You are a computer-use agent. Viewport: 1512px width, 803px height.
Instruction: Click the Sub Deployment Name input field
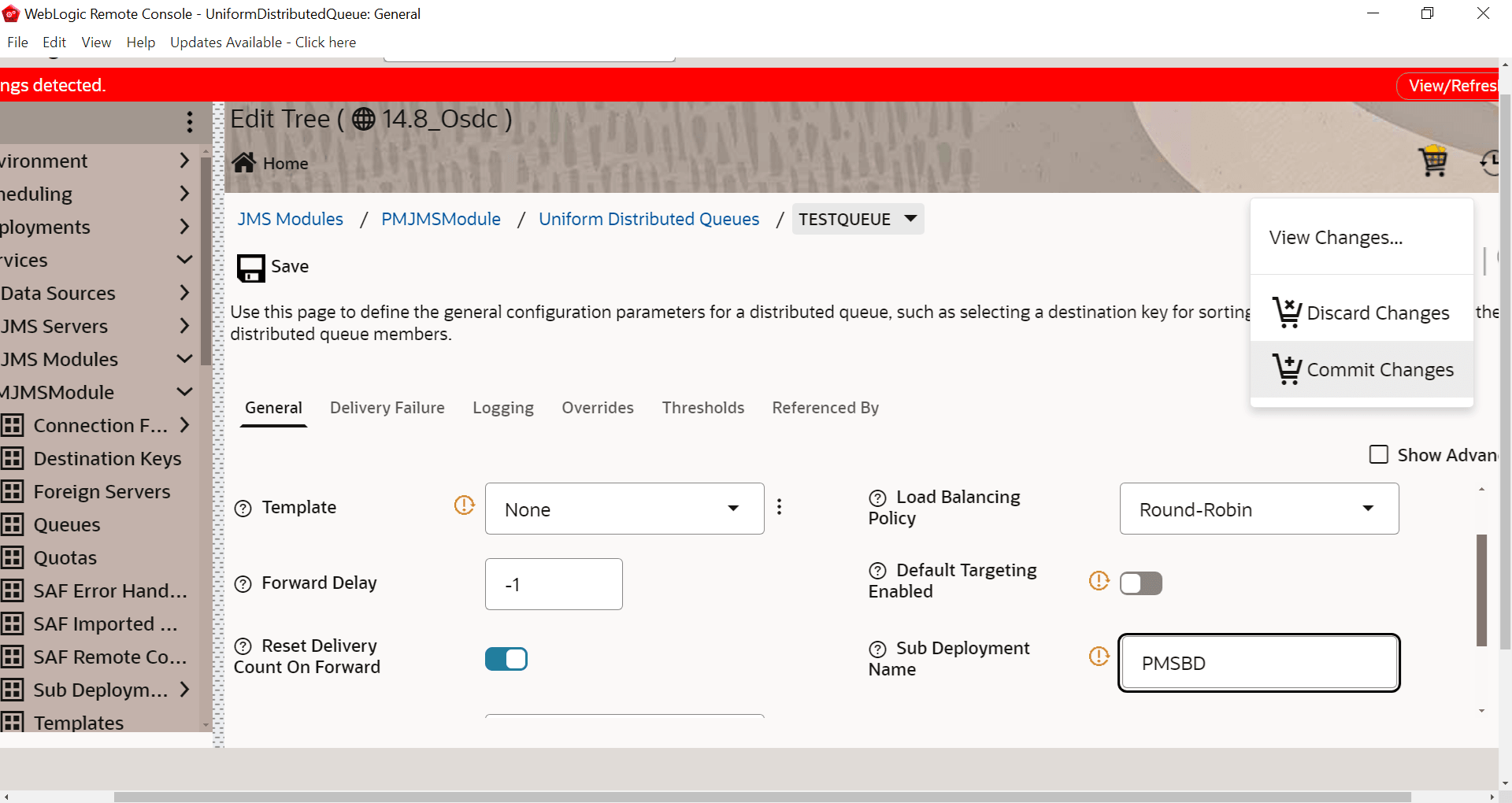(x=1259, y=663)
